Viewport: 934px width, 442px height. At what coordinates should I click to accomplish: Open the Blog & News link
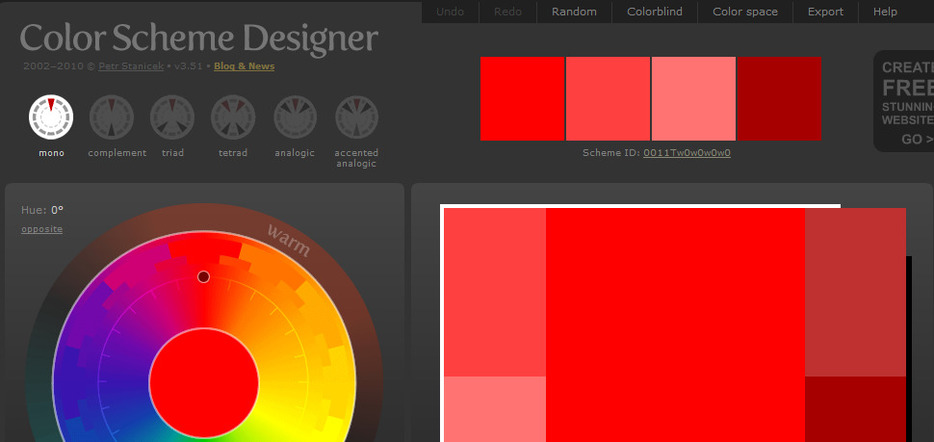tap(244, 67)
